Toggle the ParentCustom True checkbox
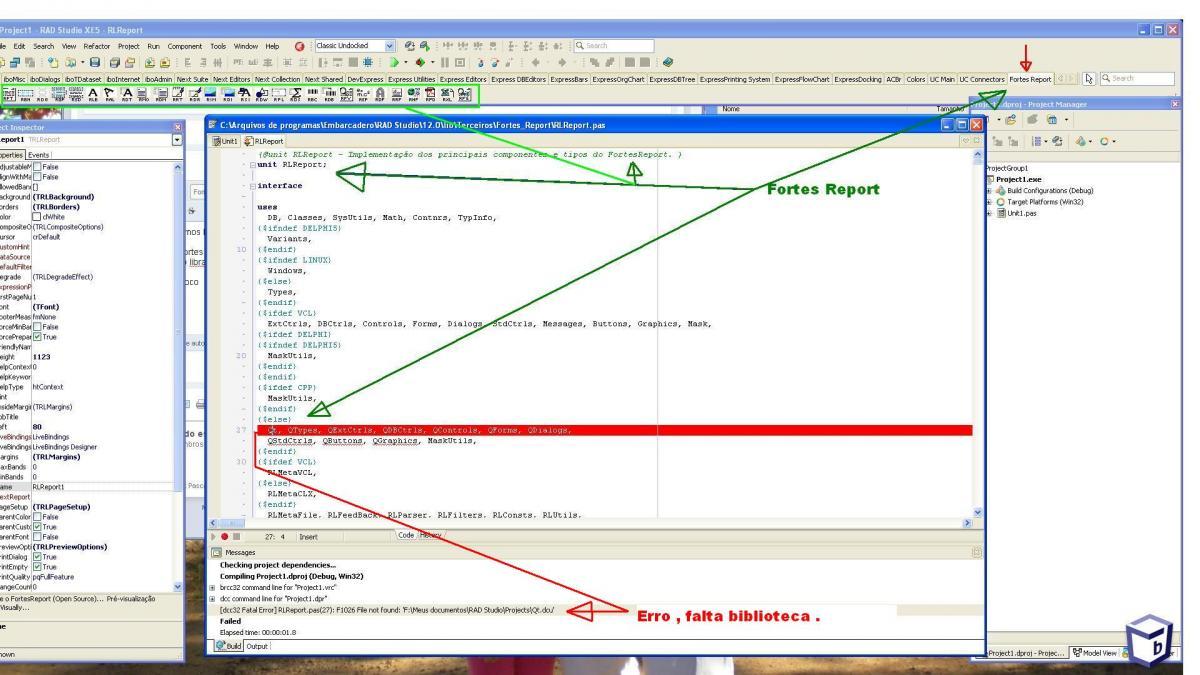The image size is (1200, 675). tap(37, 527)
